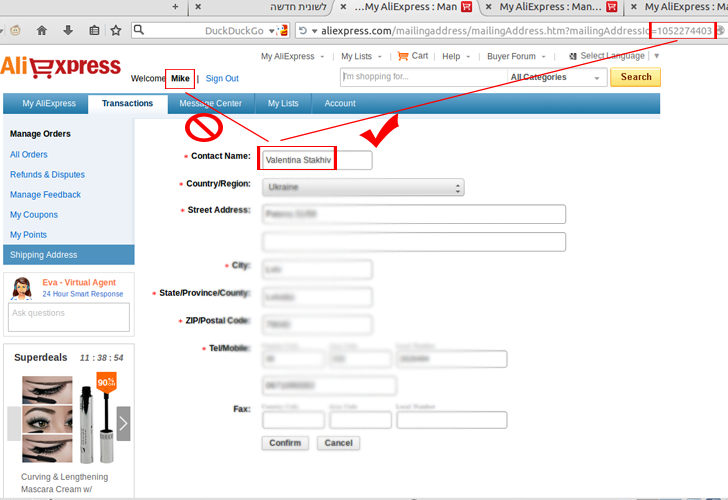Open Country/Region dropdown showing Ukraine

tap(363, 188)
